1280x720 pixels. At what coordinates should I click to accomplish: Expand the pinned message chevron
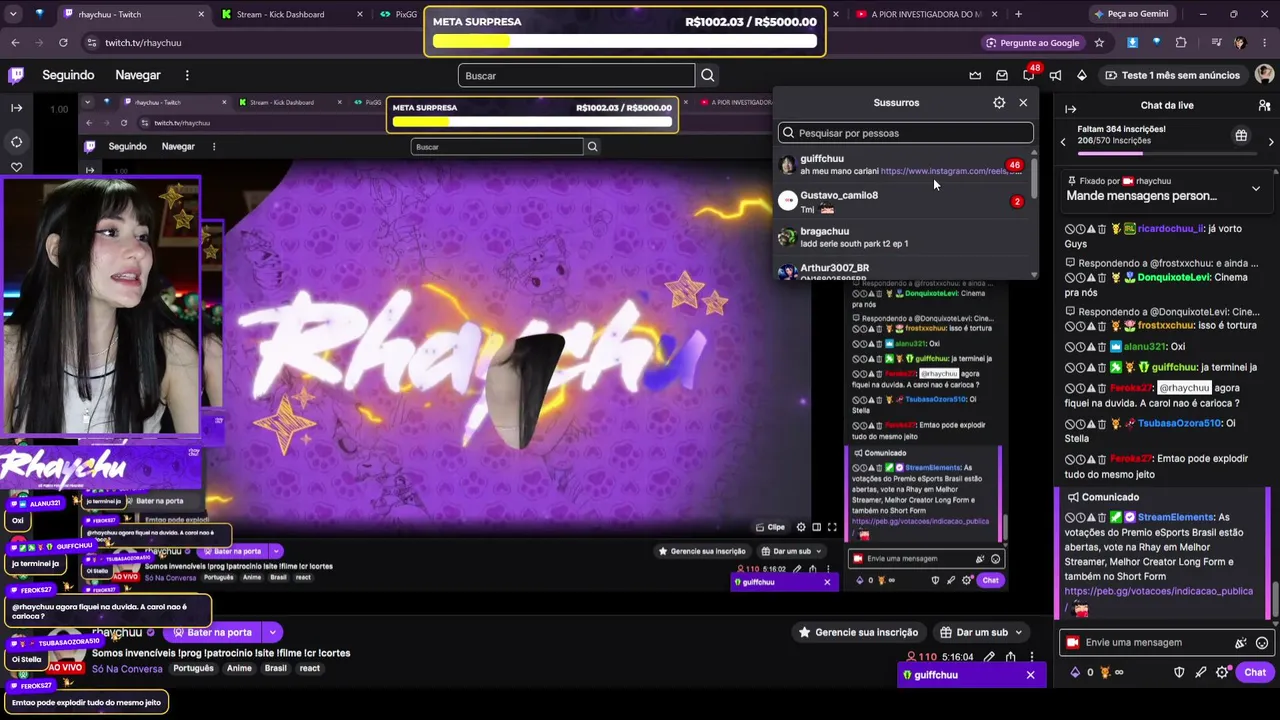point(1256,188)
